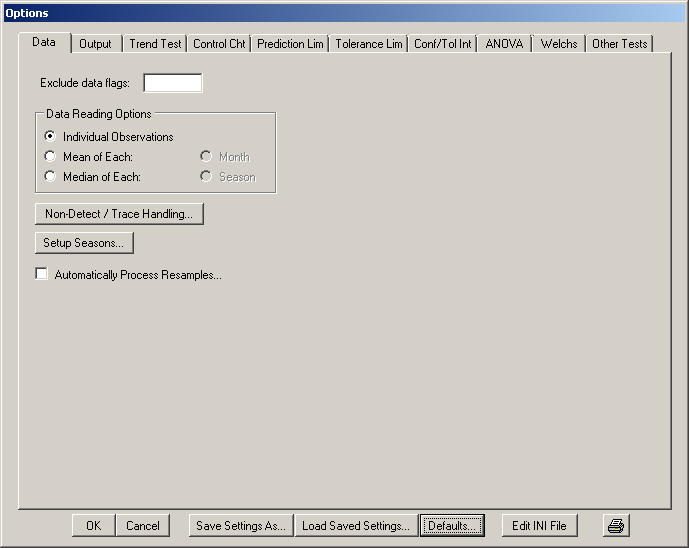The width and height of the screenshot is (689, 548).
Task: Switch to Tolerance Lim tab
Action: pos(369,44)
